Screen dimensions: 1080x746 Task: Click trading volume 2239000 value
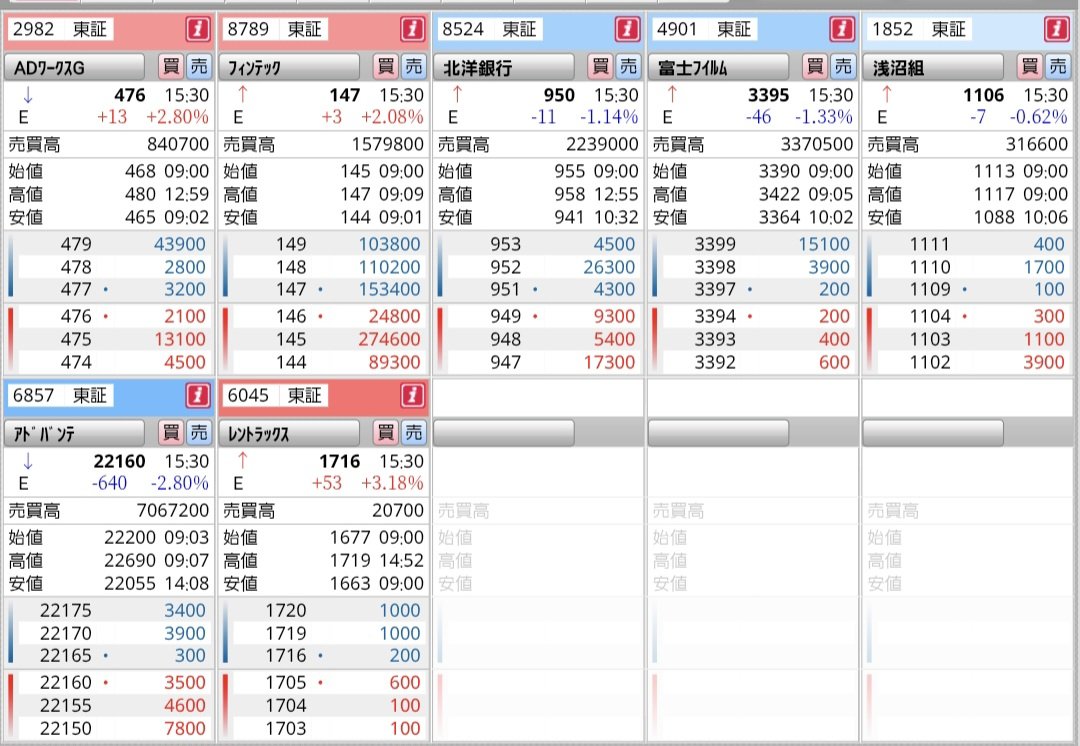[x=603, y=144]
